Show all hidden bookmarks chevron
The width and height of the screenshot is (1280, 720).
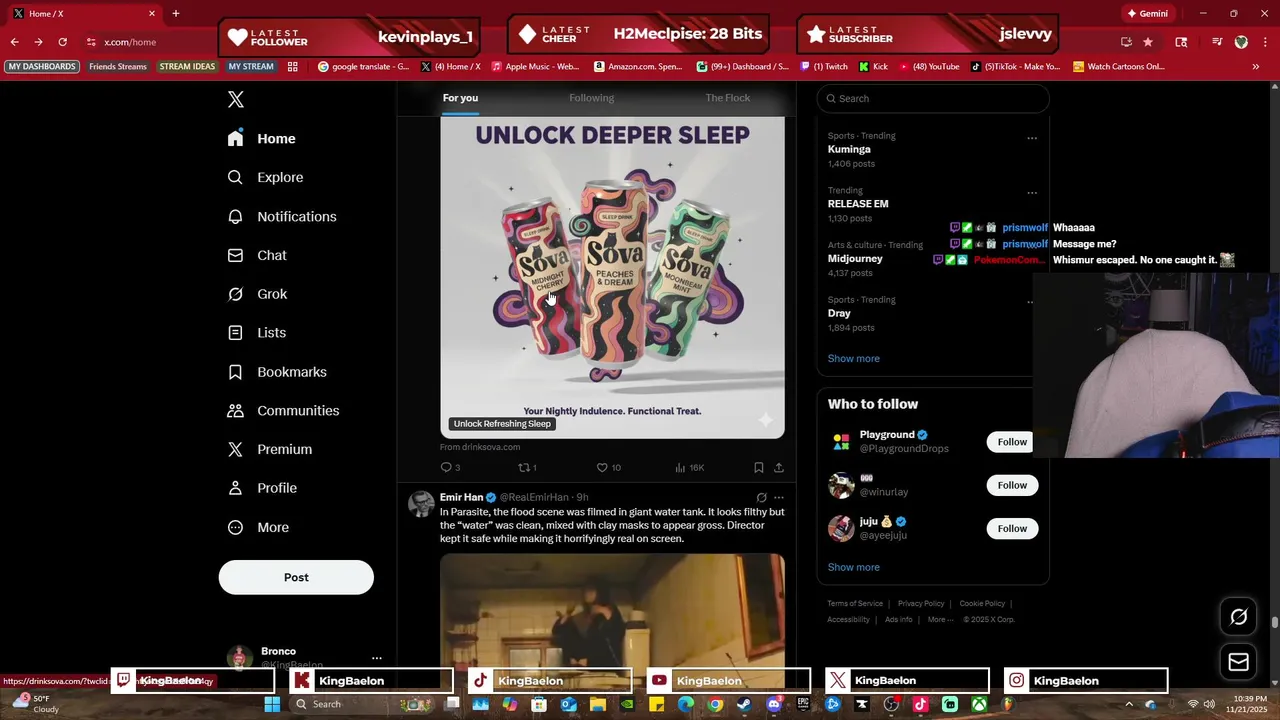1256,67
